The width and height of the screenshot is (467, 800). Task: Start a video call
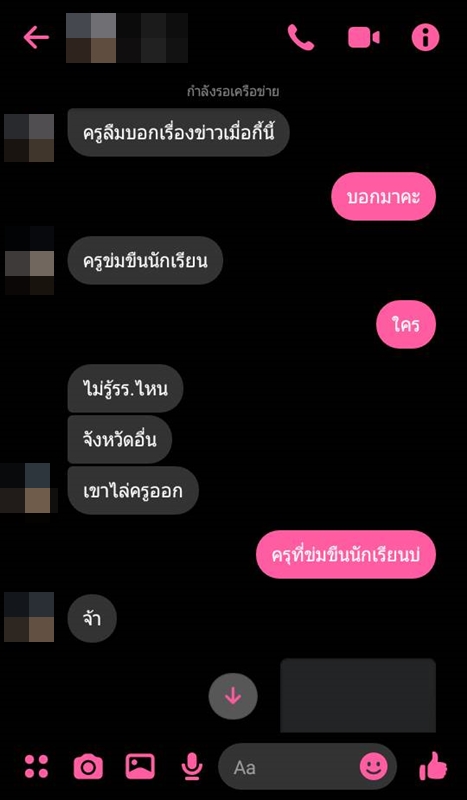(x=363, y=37)
